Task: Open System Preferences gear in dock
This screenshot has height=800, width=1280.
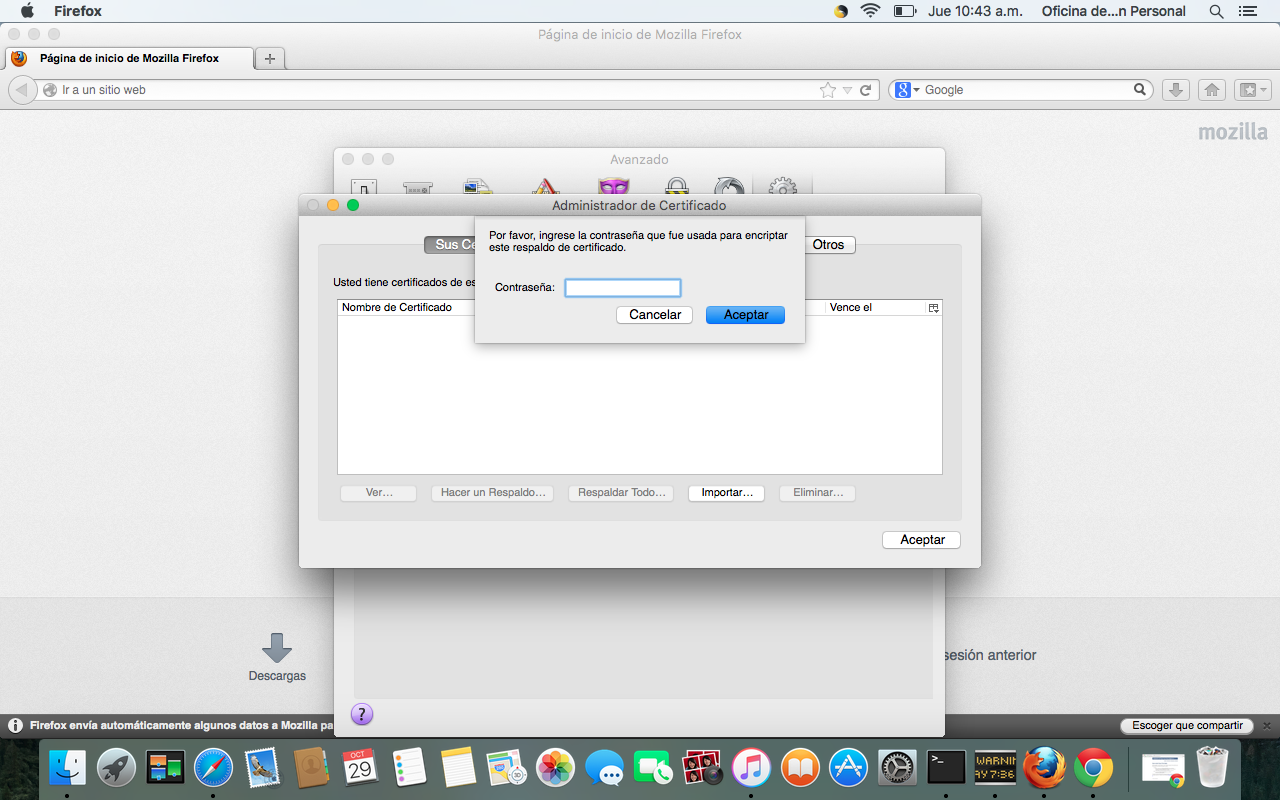Action: 897,768
